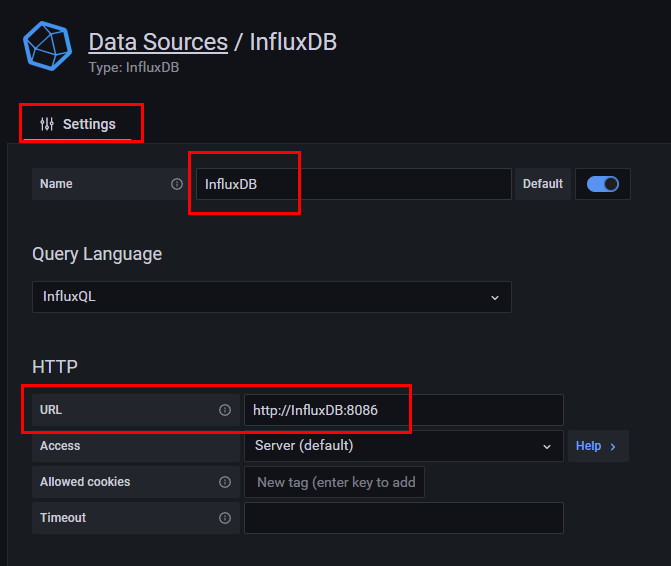Toggle the Default data source switch

[x=603, y=184]
